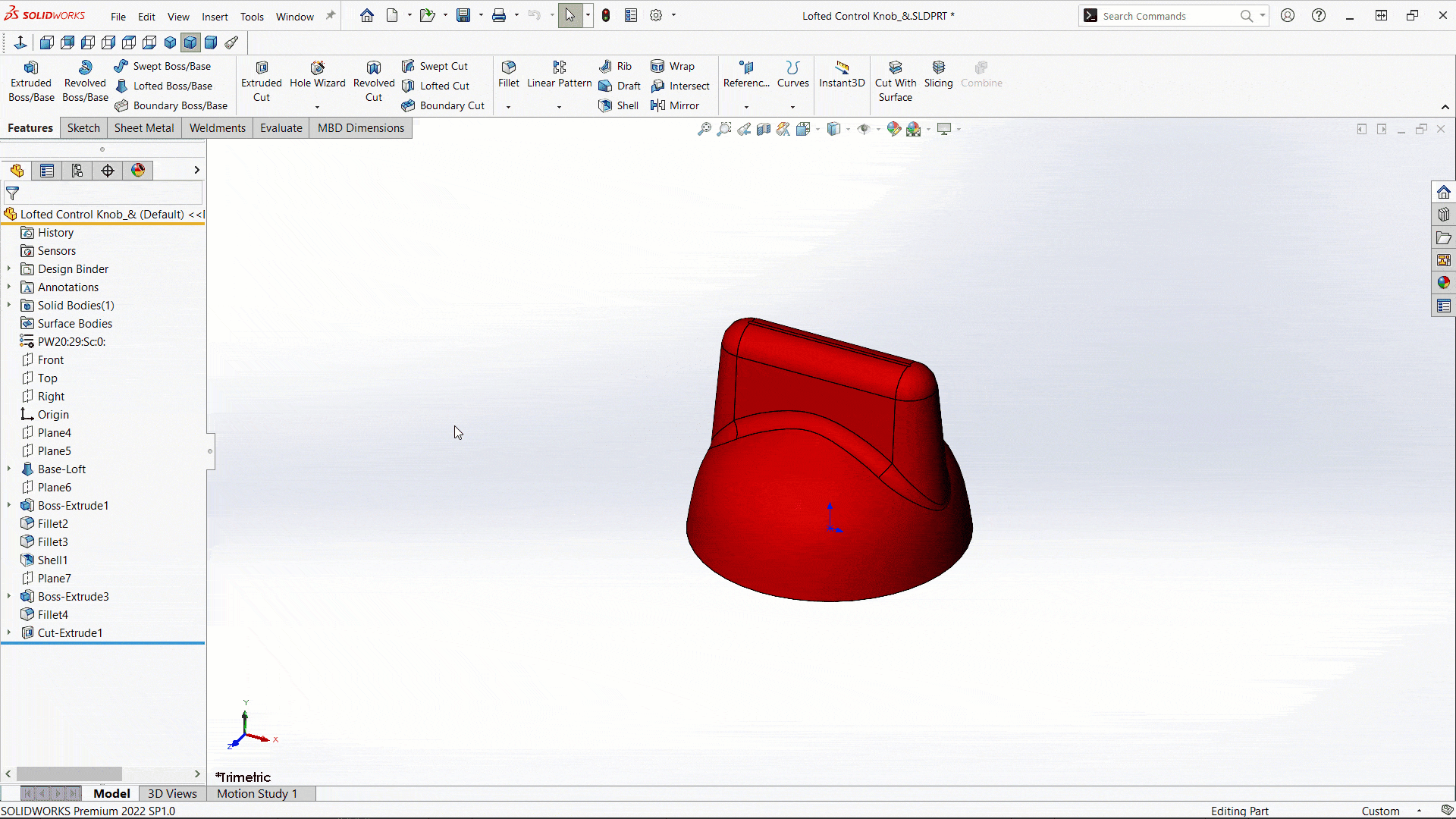Expand the Cut-Extrude1 feature node
This screenshot has height=819, width=1456.
point(9,633)
